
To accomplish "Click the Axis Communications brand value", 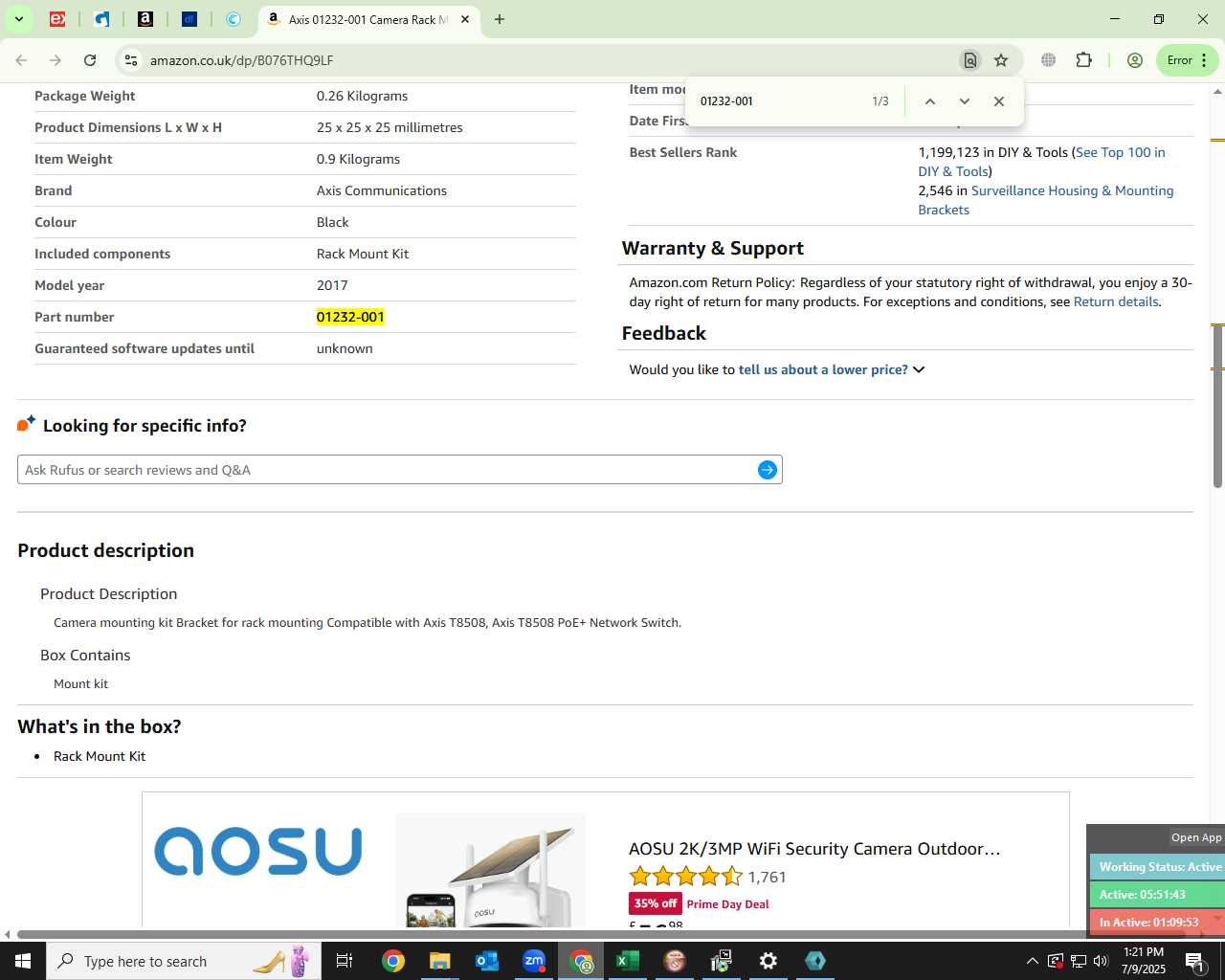I will [382, 190].
